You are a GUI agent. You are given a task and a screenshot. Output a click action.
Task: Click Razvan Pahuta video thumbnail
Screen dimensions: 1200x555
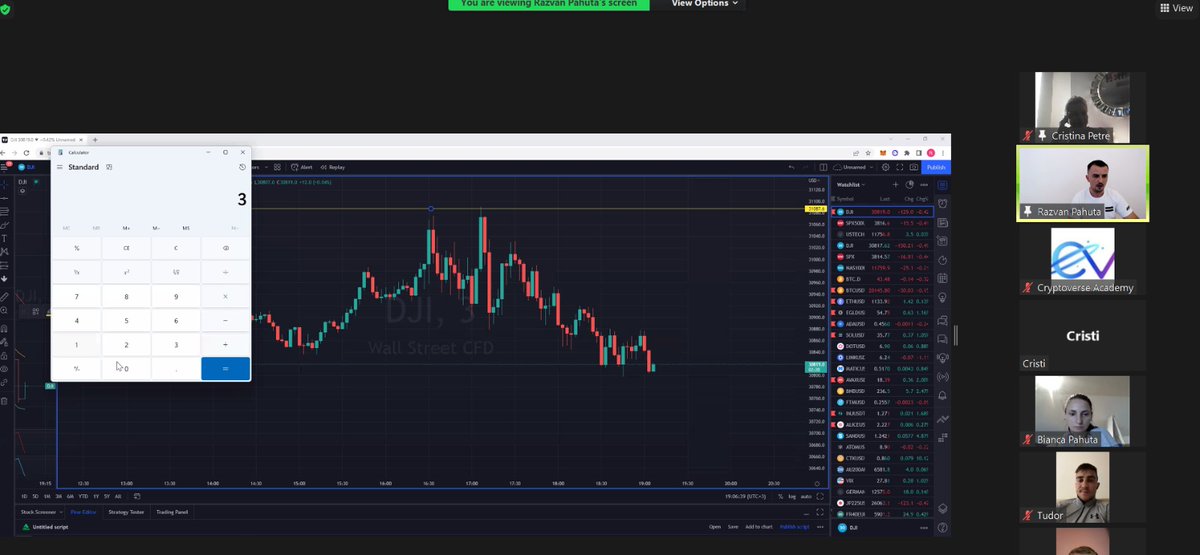click(x=1082, y=183)
